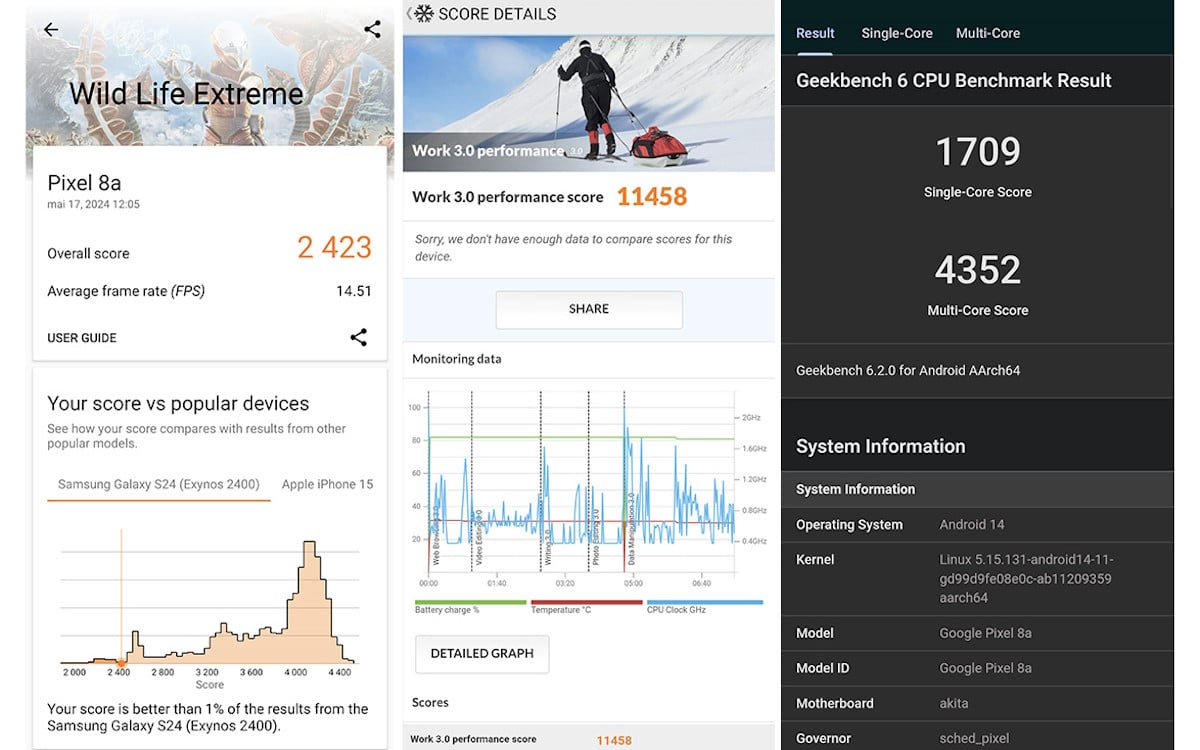Click the Pixel 8a device name in 3DMark

(84, 183)
